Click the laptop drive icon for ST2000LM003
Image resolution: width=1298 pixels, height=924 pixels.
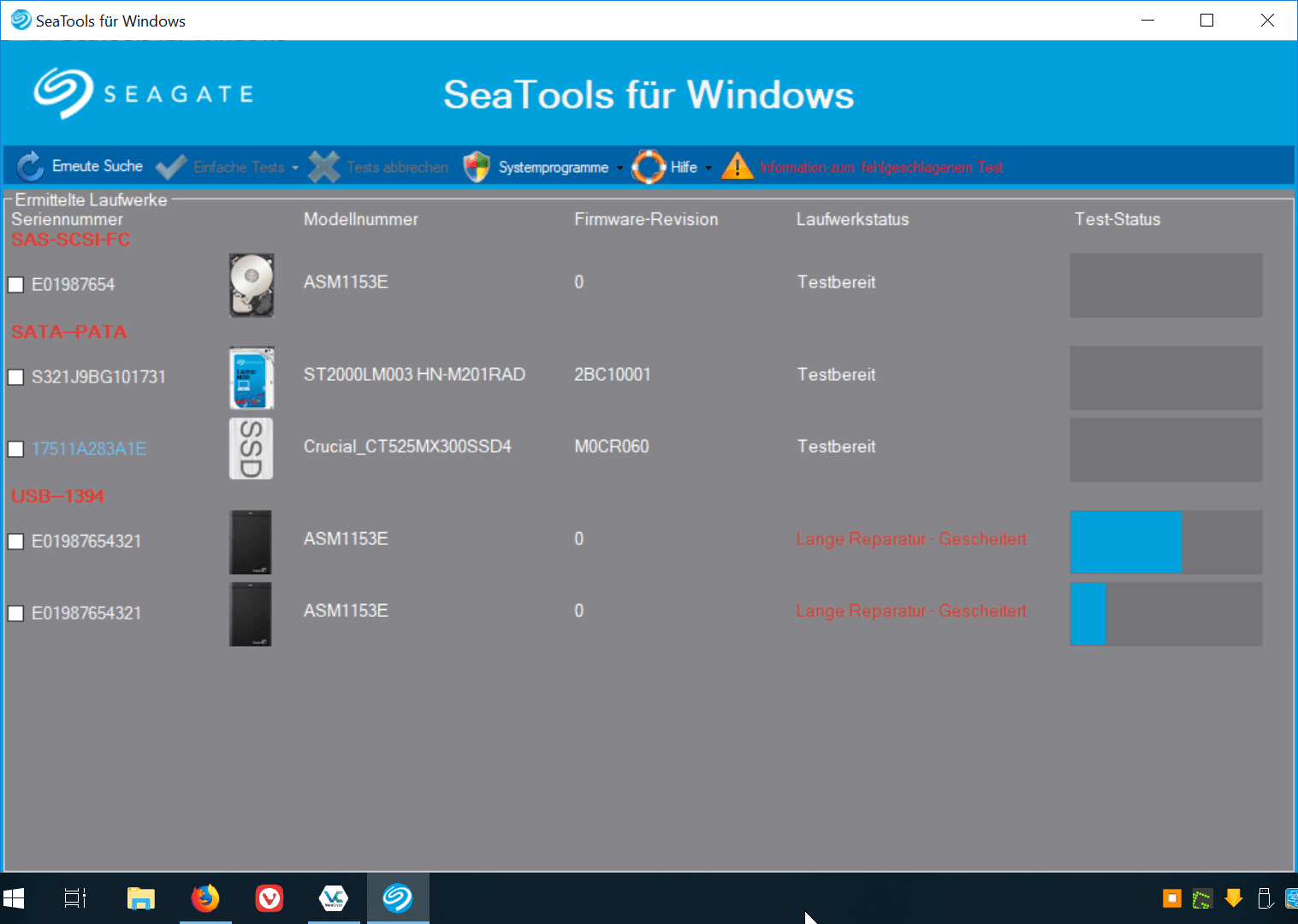coord(252,377)
